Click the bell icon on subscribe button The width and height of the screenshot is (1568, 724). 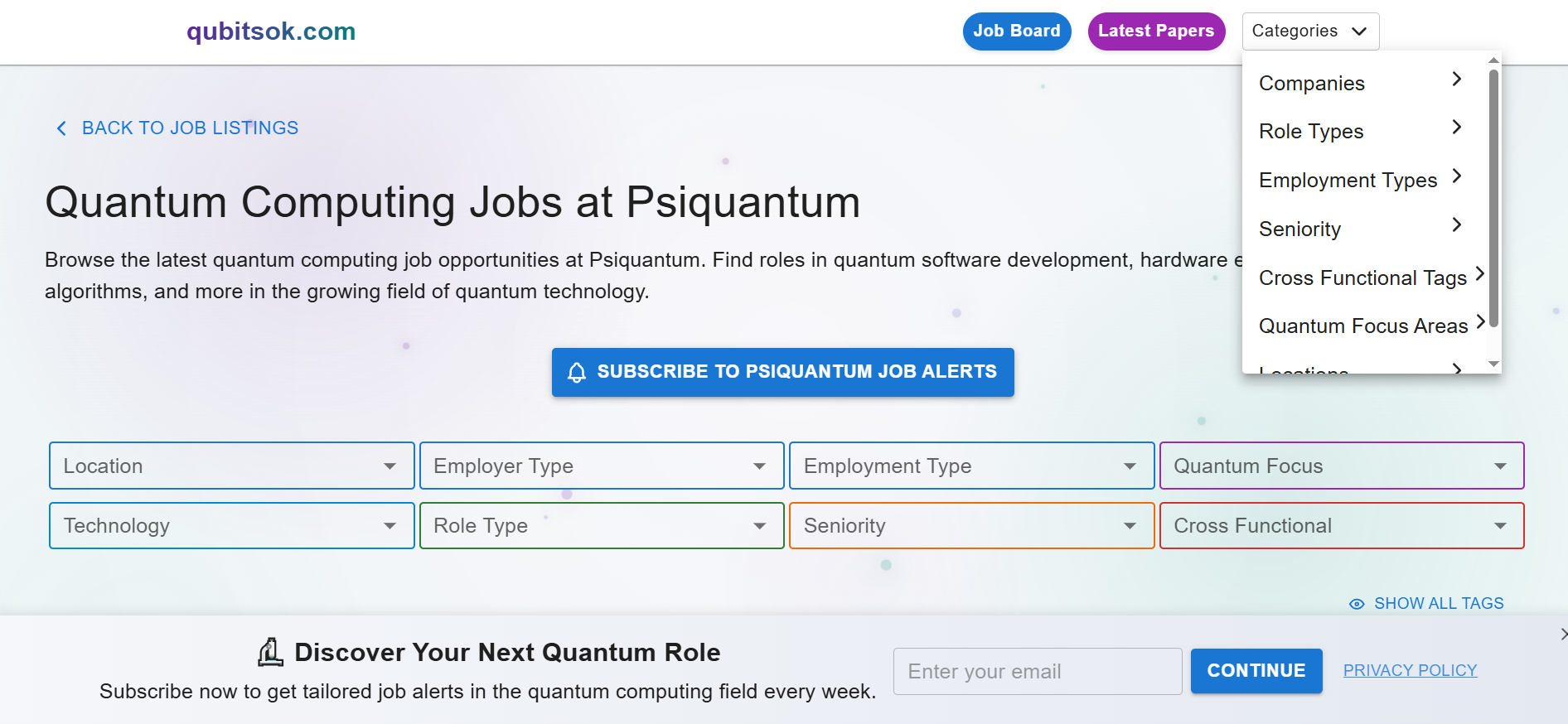coord(577,373)
